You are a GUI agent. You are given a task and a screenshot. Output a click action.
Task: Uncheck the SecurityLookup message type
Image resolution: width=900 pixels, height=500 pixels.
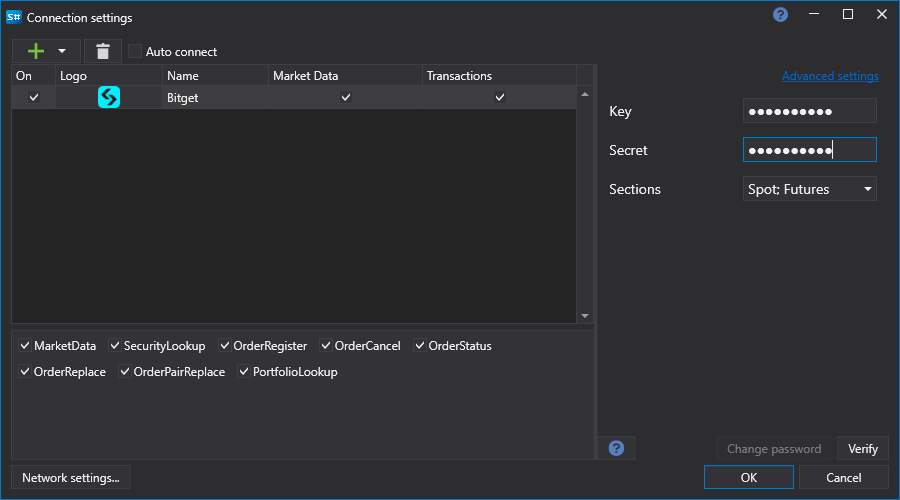click(x=115, y=345)
